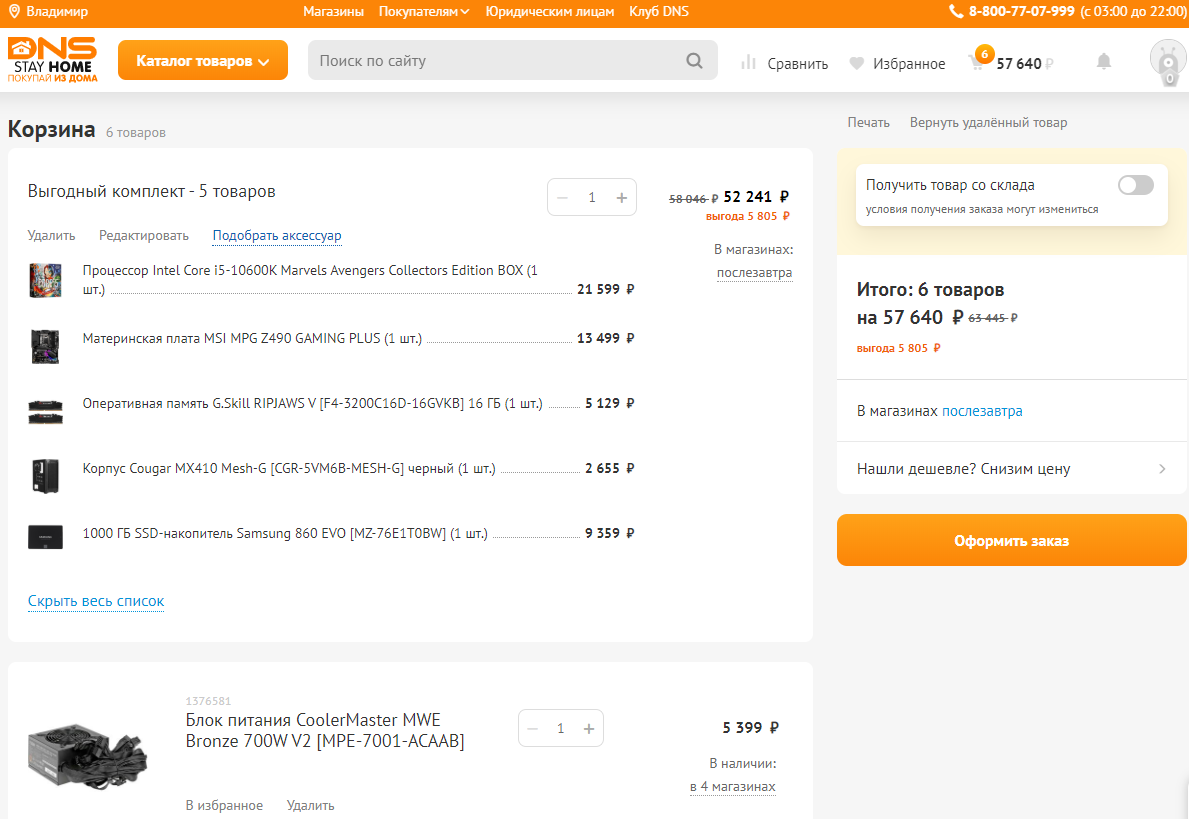The width and height of the screenshot is (1189, 819).
Task: Increase the bundle quantity with plus
Action: click(621, 198)
